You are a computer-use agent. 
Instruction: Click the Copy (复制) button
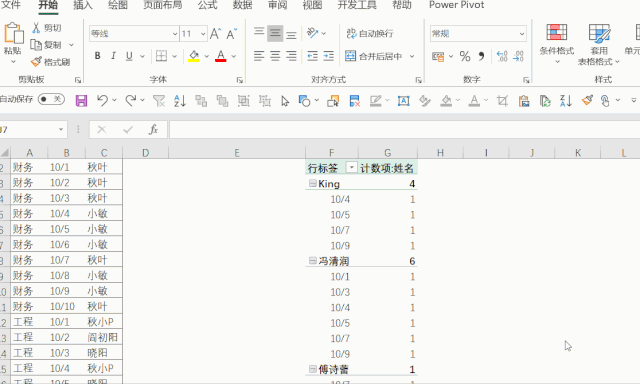pos(46,45)
